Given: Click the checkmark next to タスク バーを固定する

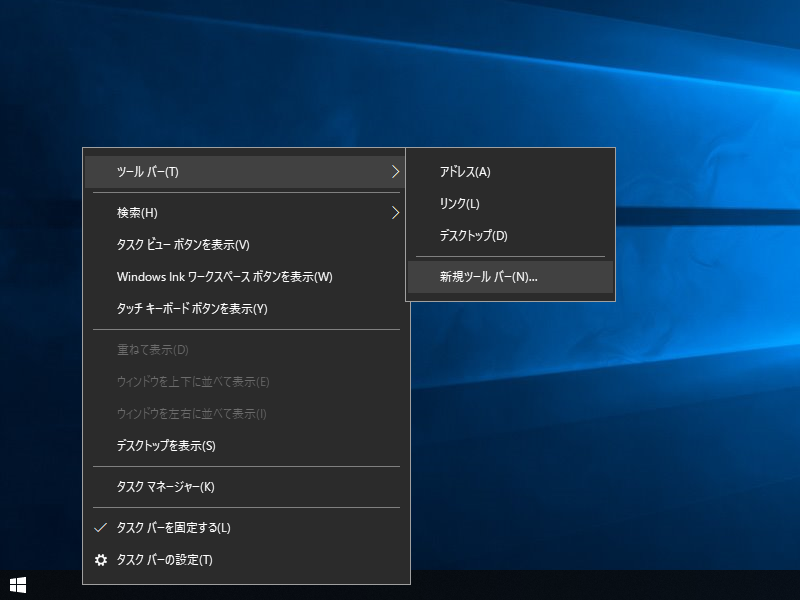Looking at the screenshot, I should coord(101,528).
